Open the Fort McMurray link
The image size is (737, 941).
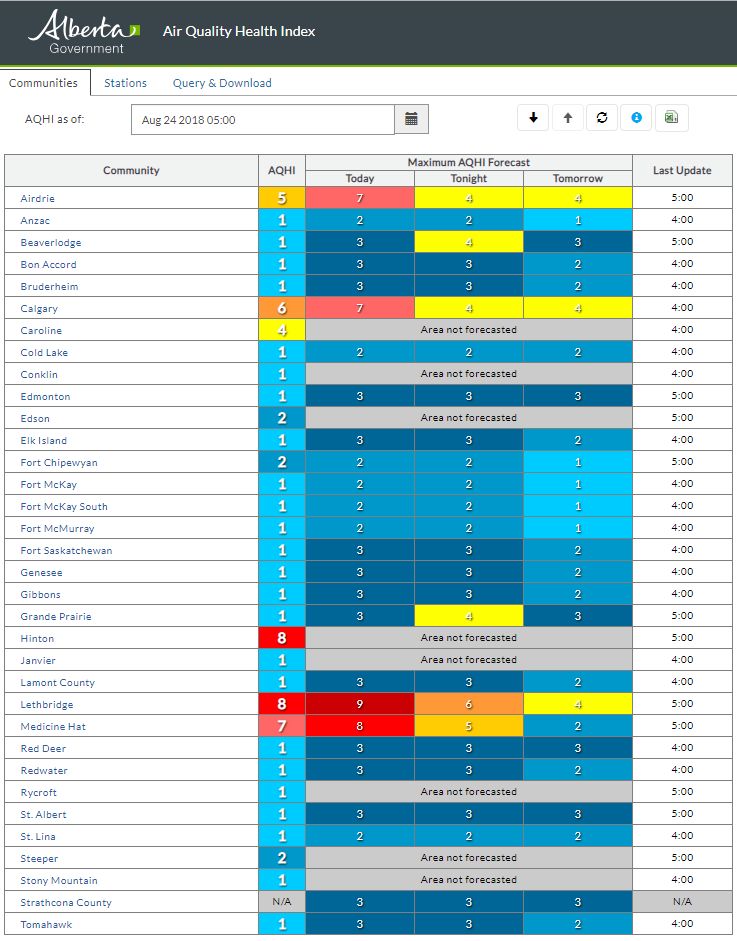click(56, 529)
